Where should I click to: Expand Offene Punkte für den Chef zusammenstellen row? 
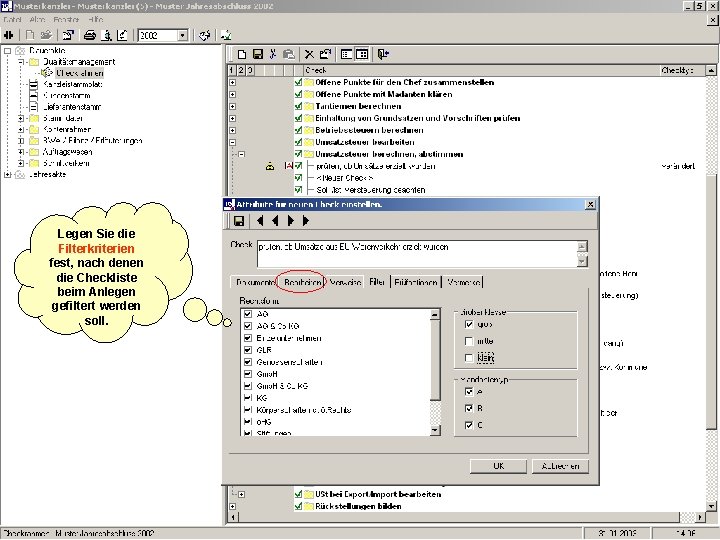pyautogui.click(x=233, y=83)
